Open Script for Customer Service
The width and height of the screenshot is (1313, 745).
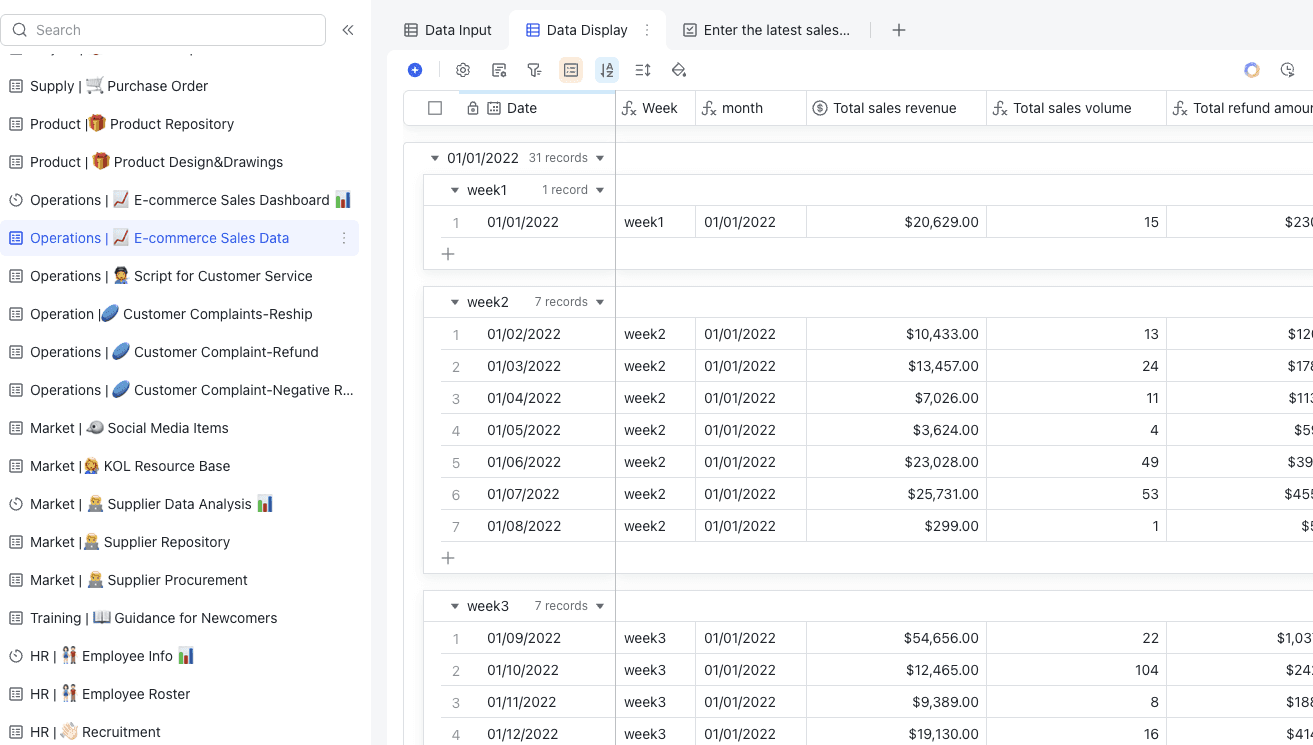[x=180, y=276]
